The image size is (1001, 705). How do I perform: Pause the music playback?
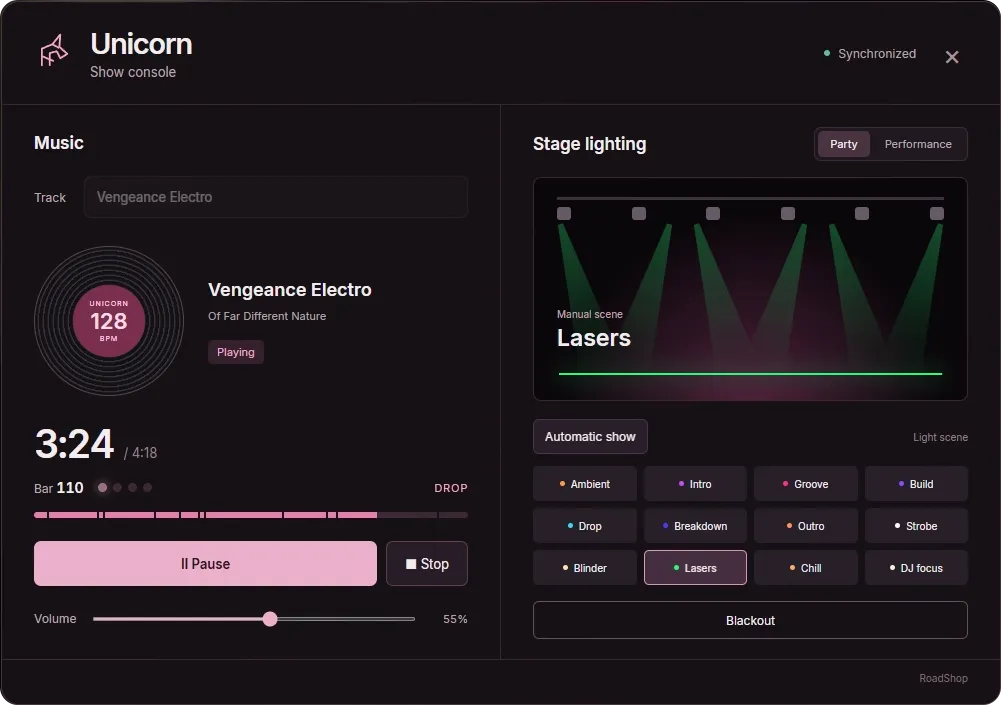205,563
